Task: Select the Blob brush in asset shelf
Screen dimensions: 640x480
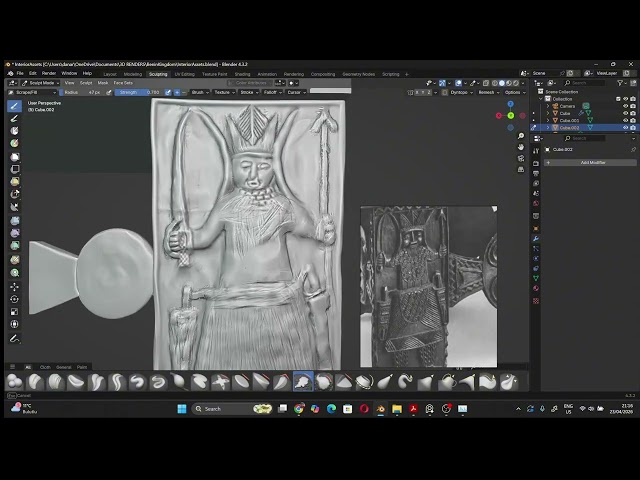Action: [x=14, y=382]
